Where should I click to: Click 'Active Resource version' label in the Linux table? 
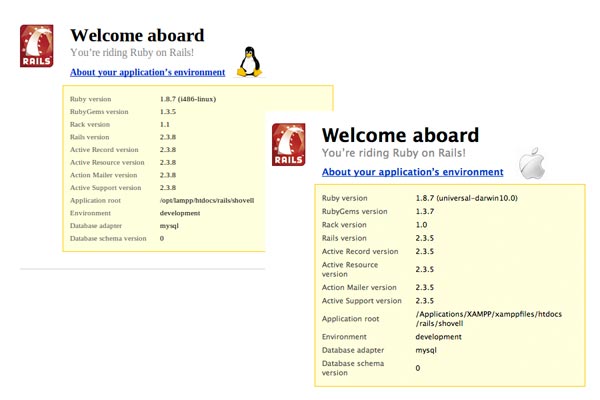pyautogui.click(x=107, y=162)
